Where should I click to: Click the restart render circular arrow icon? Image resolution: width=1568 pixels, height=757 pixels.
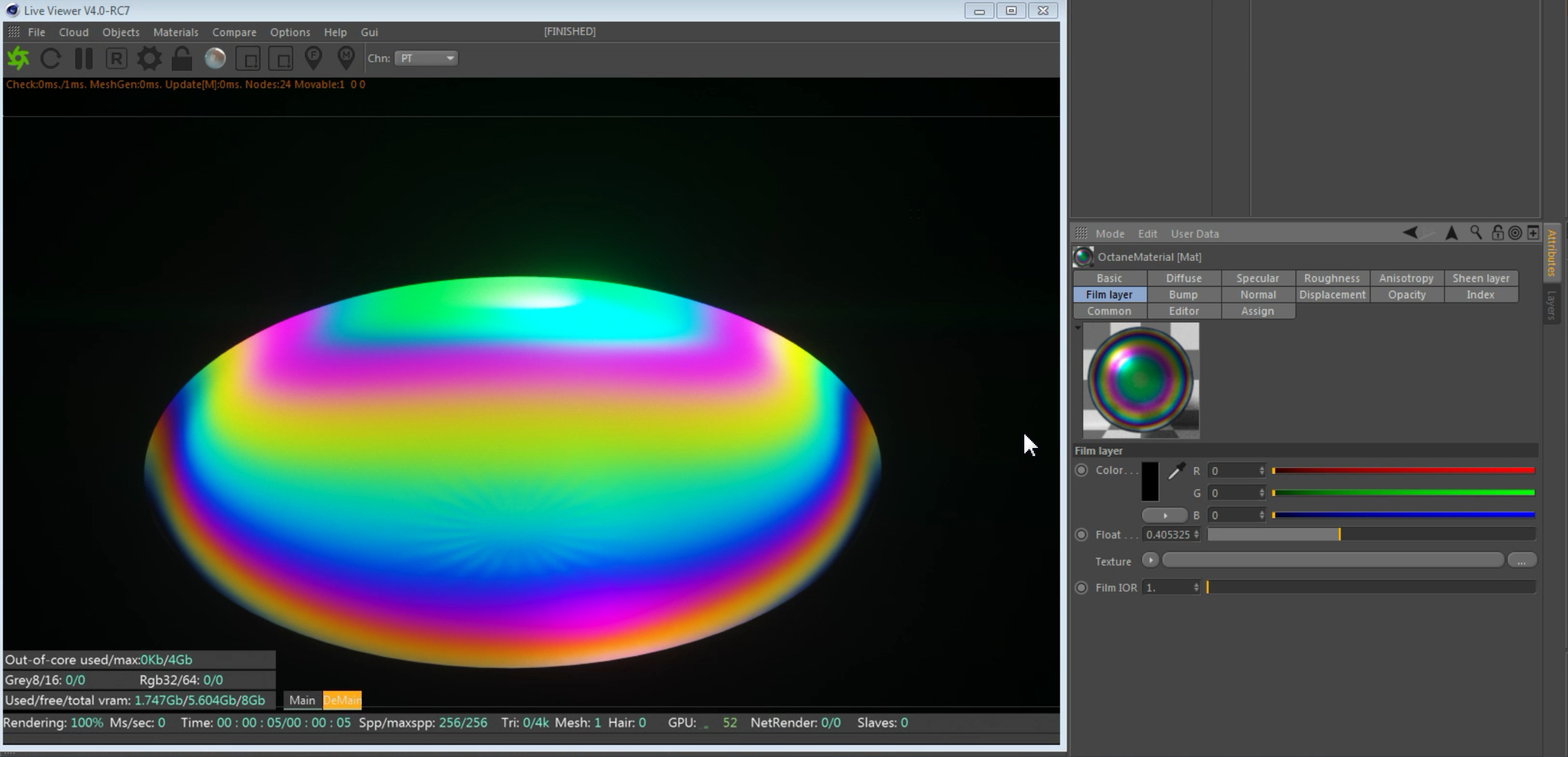[51, 58]
